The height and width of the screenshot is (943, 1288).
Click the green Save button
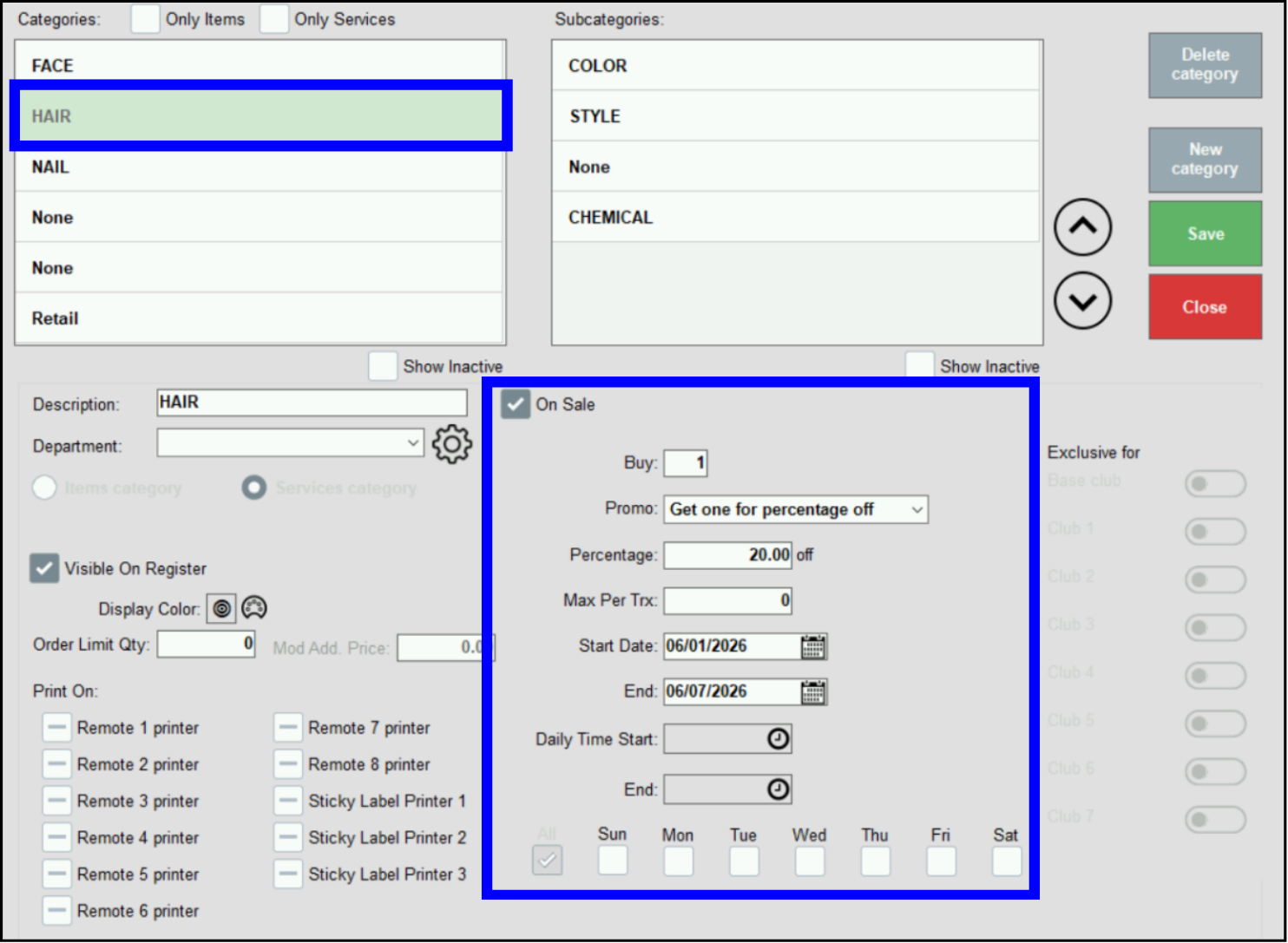tap(1205, 233)
